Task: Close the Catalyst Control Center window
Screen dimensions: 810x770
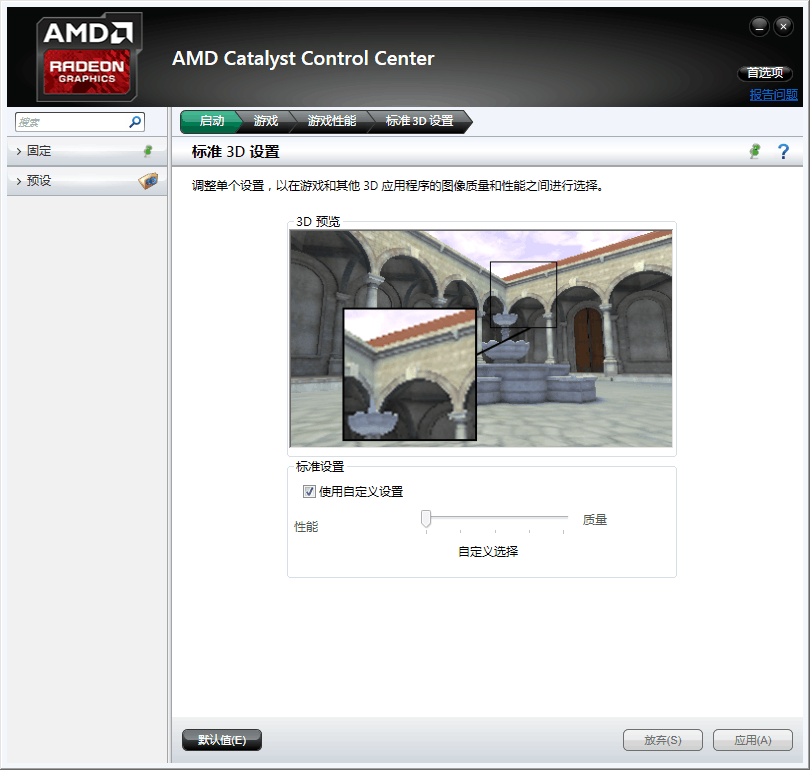Action: click(x=782, y=26)
